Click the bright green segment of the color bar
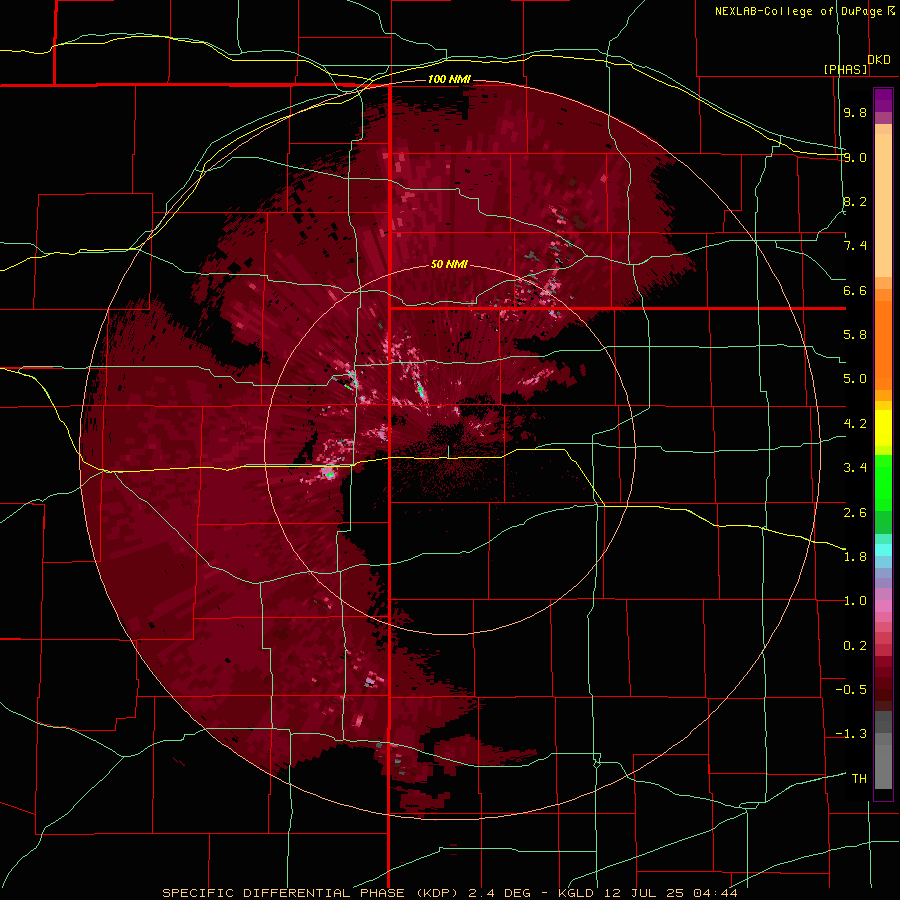The width and height of the screenshot is (900, 900). click(883, 483)
